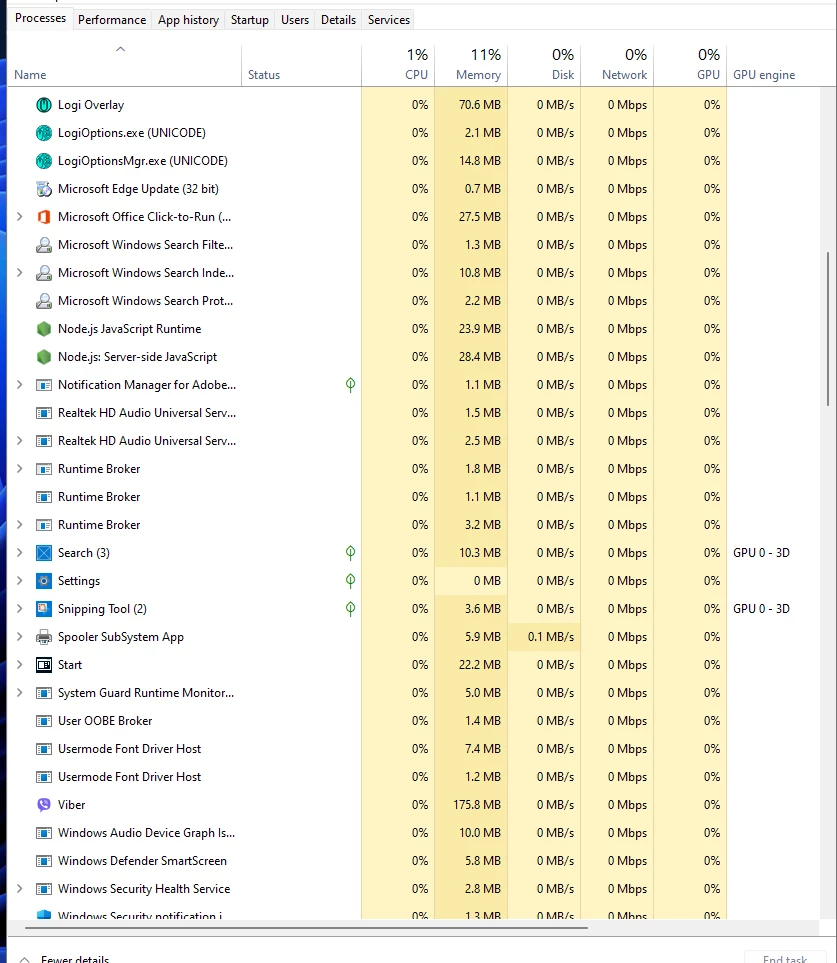Select the Runtime Broker 1.1 MB row
This screenshot has width=837, height=963.
point(413,497)
